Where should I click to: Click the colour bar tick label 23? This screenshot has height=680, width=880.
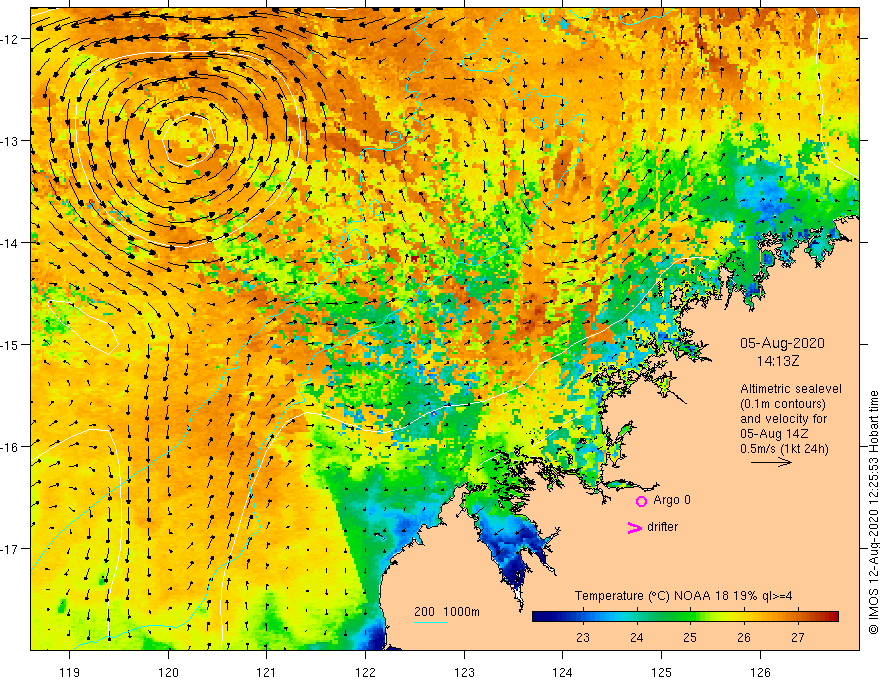(583, 637)
